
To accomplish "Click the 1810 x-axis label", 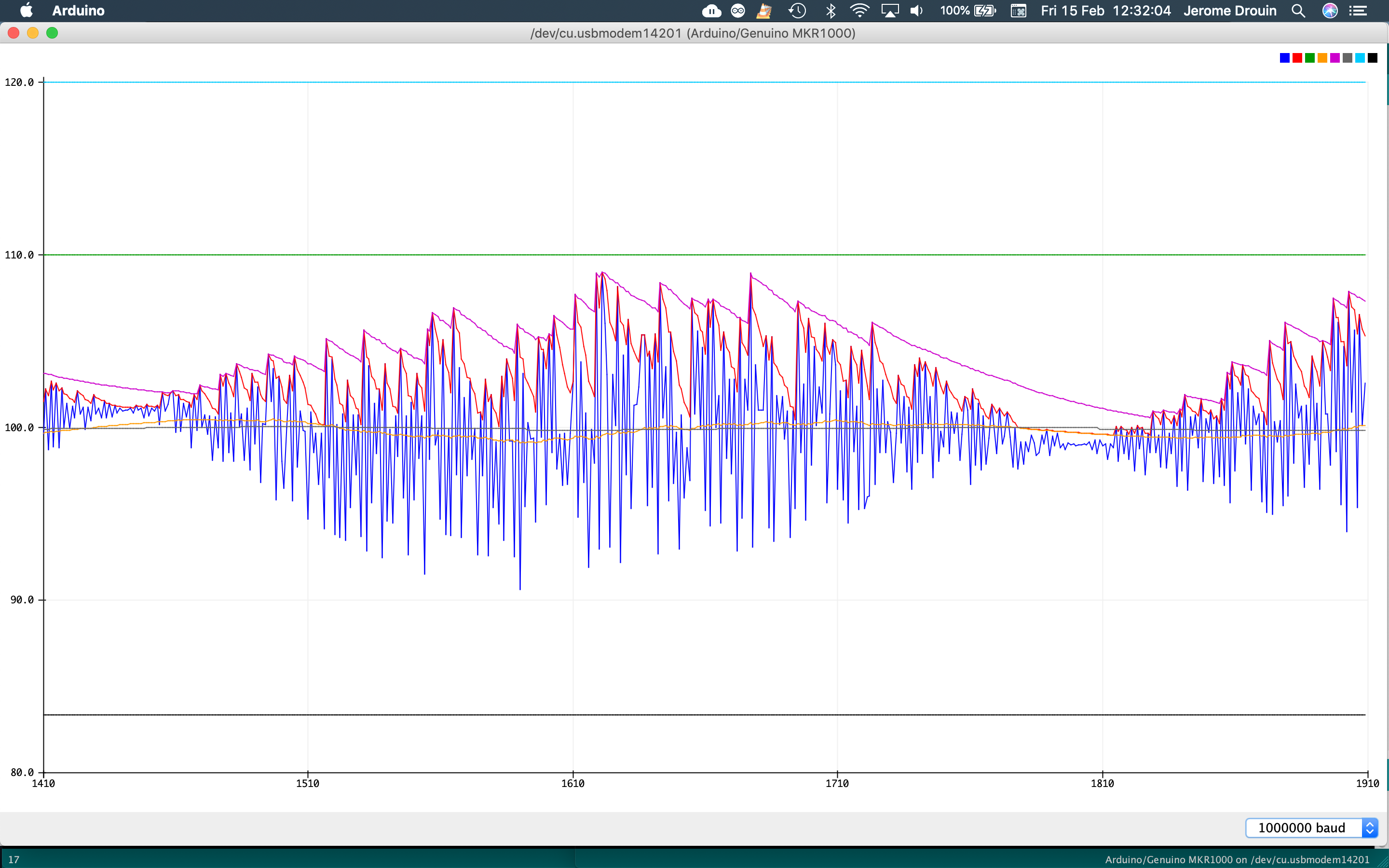I will tap(1103, 784).
